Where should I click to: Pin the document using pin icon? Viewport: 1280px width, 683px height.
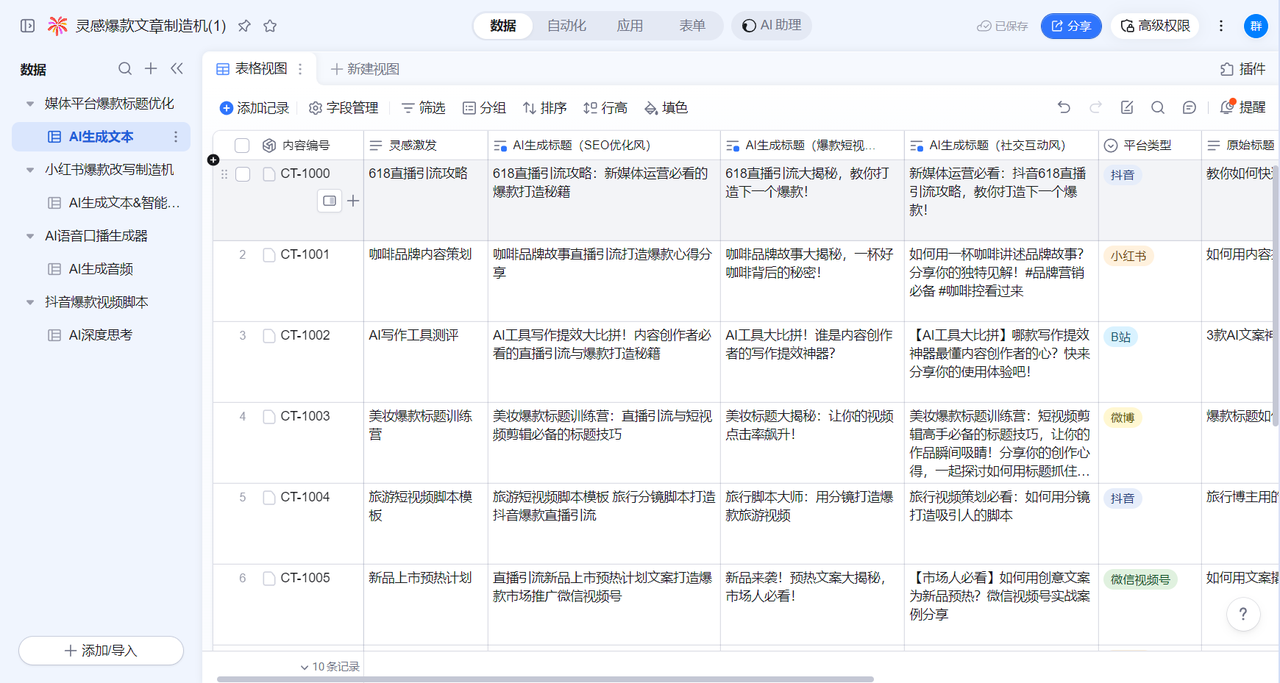tap(244, 26)
